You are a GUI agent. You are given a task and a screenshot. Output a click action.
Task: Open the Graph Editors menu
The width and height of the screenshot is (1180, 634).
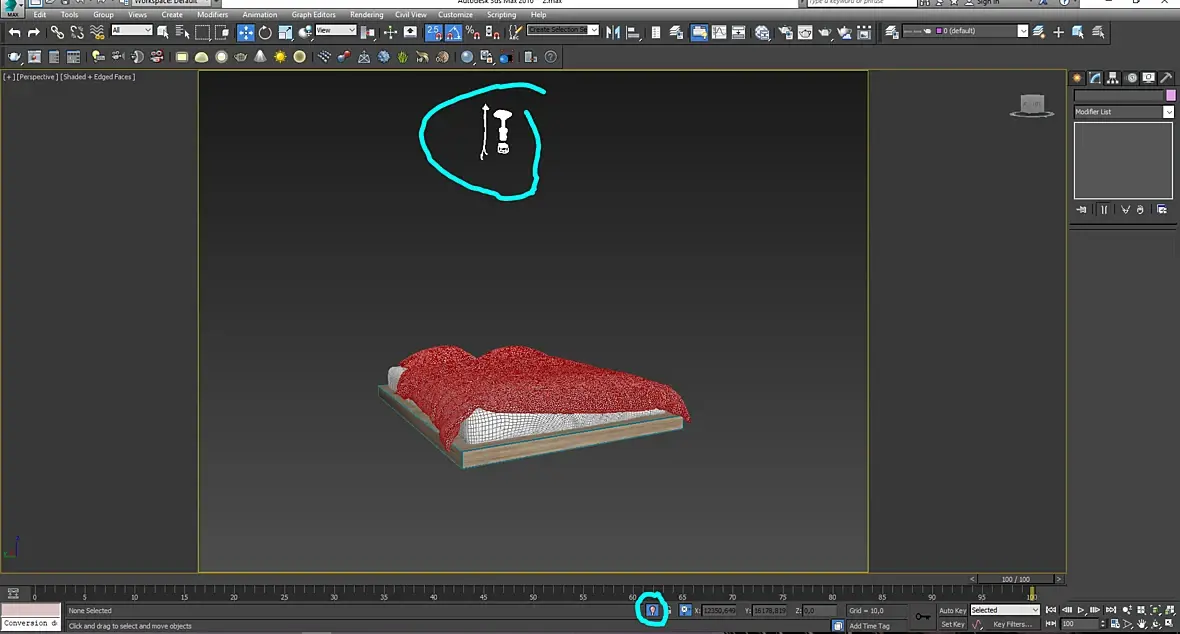(x=313, y=15)
